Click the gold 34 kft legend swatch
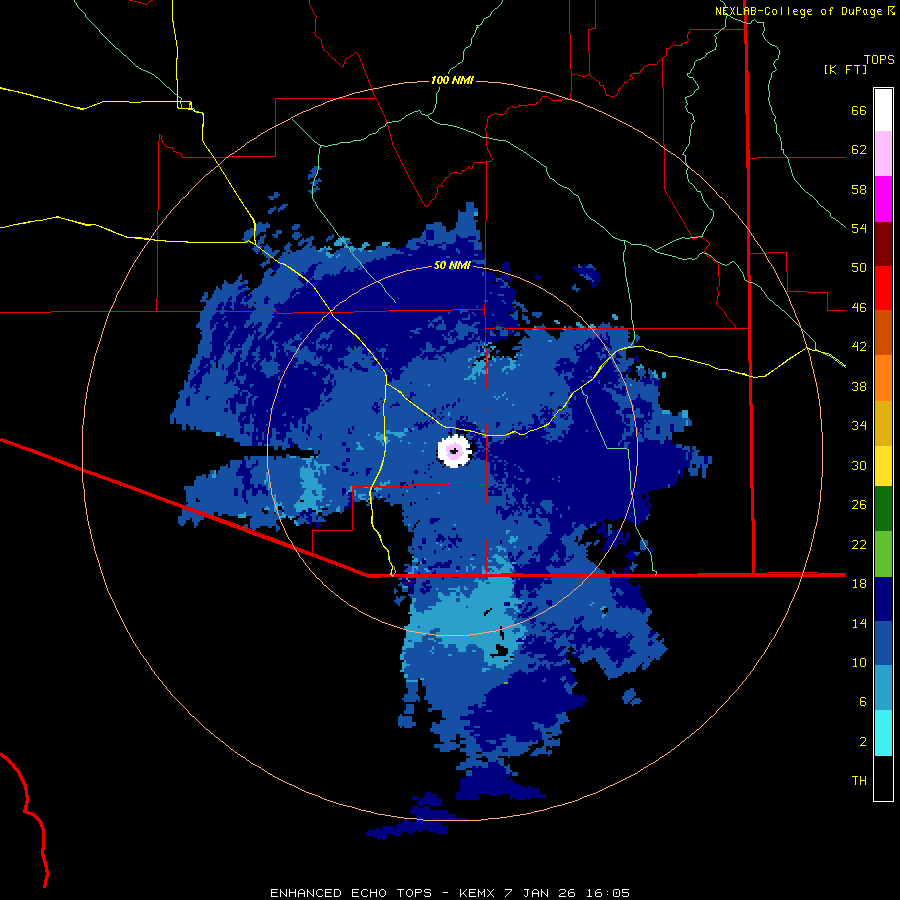Image resolution: width=900 pixels, height=900 pixels. pos(883,423)
